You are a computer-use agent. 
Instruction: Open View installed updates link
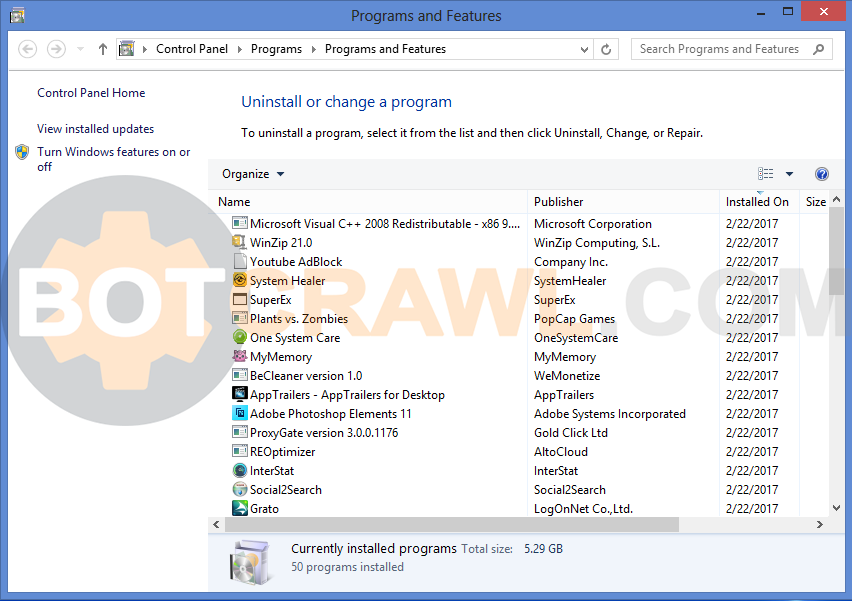click(x=95, y=129)
